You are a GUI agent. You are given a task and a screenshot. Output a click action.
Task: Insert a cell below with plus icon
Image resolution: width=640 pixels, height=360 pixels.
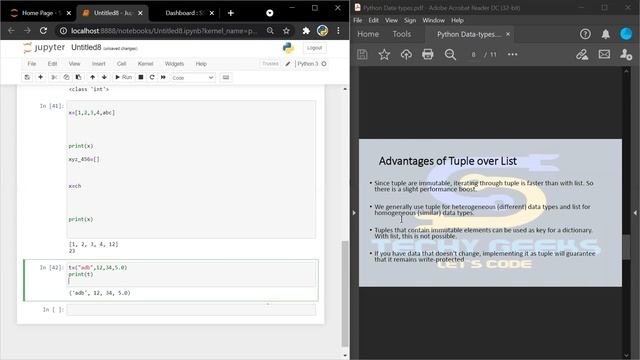coord(40,77)
